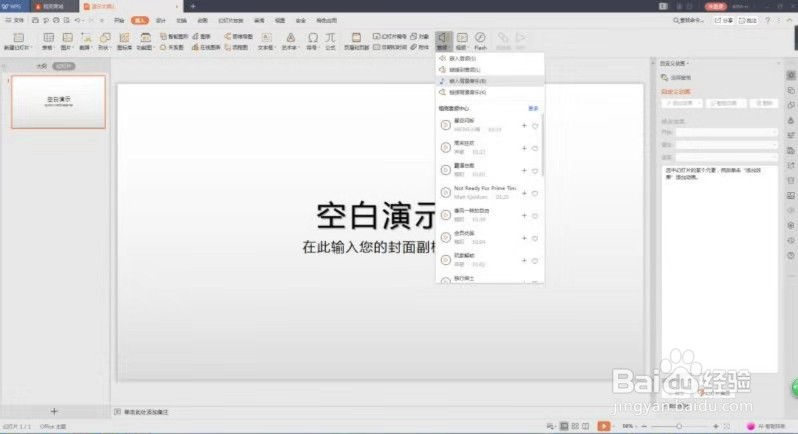Choose Embed Audio (嵌入音频) menu entry
Image resolution: width=798 pixels, height=434 pixels.
click(490, 58)
